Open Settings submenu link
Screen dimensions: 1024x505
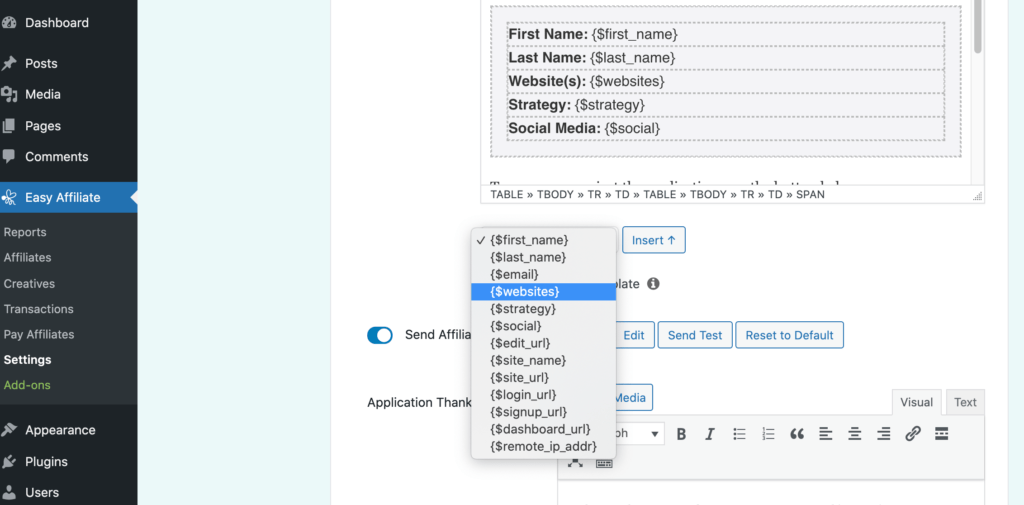[x=27, y=360]
